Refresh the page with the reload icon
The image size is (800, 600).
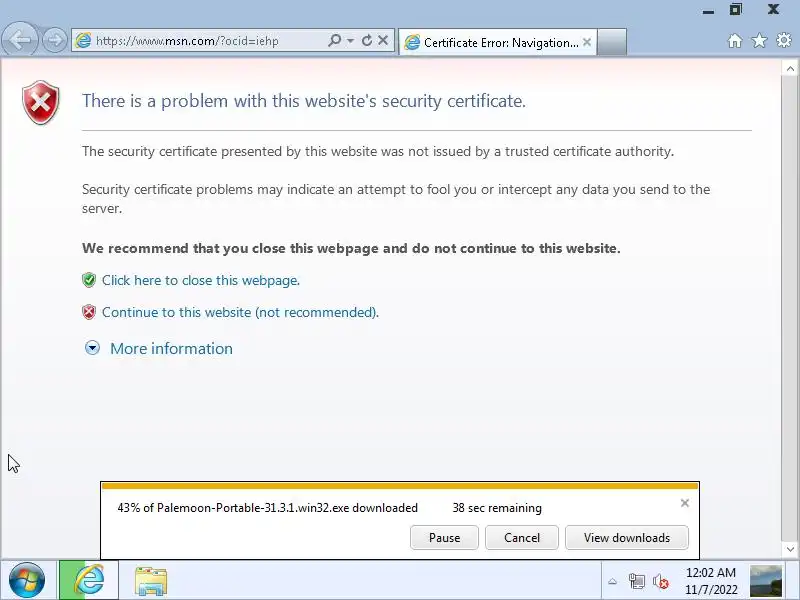pos(366,40)
